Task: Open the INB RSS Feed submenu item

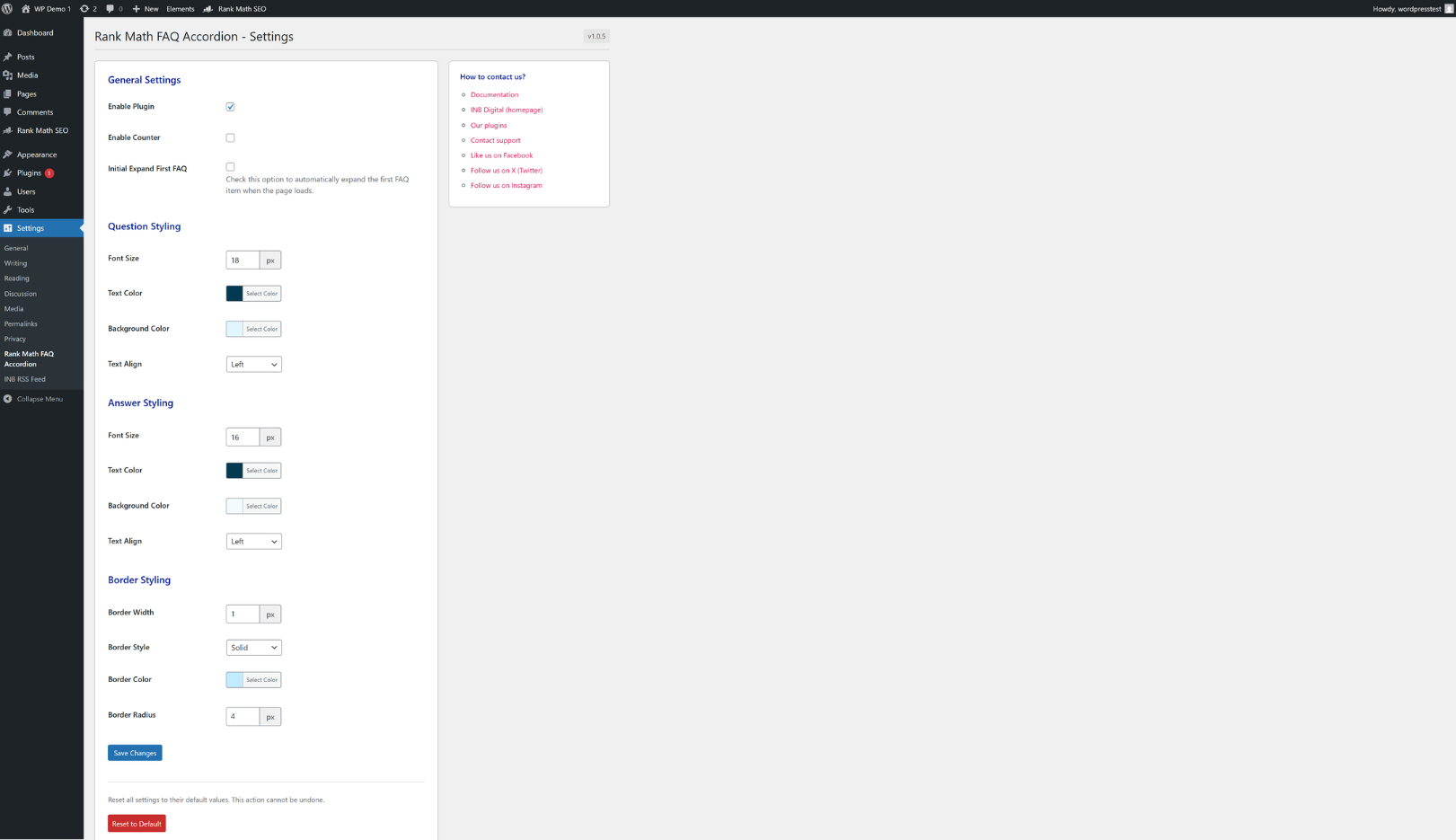Action: click(x=24, y=379)
